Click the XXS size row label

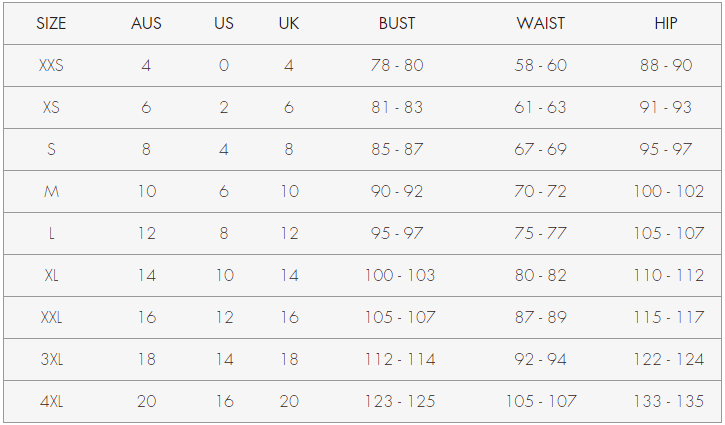pyautogui.click(x=51, y=65)
